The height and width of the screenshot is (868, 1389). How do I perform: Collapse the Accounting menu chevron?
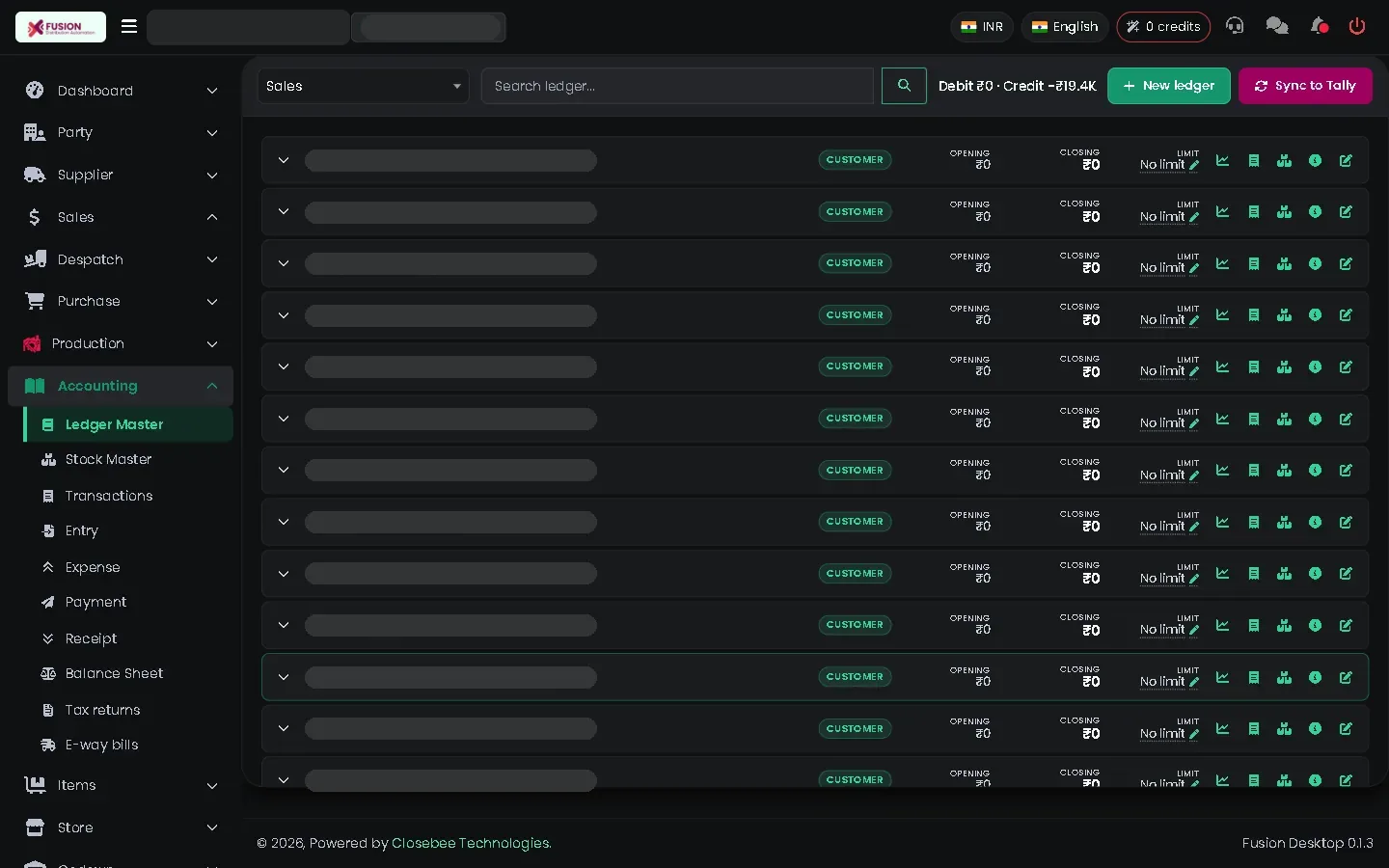(212, 386)
